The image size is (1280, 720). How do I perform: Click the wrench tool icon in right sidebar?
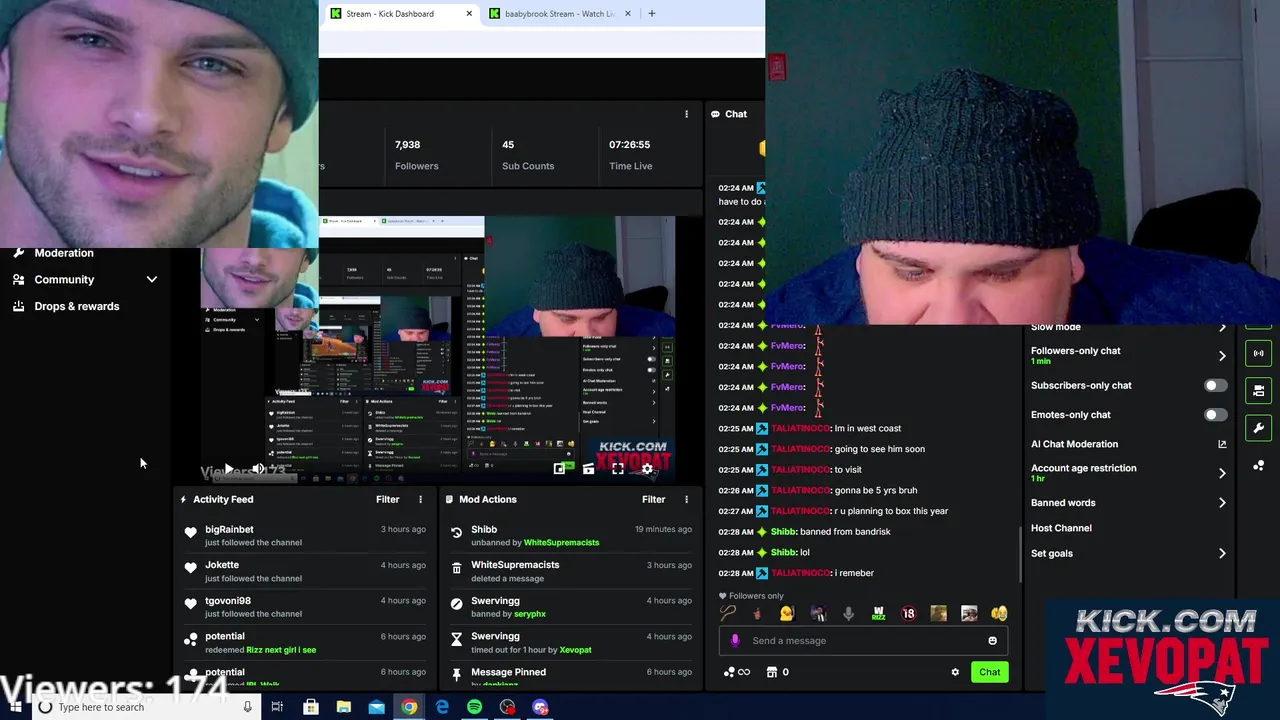pyautogui.click(x=1258, y=428)
